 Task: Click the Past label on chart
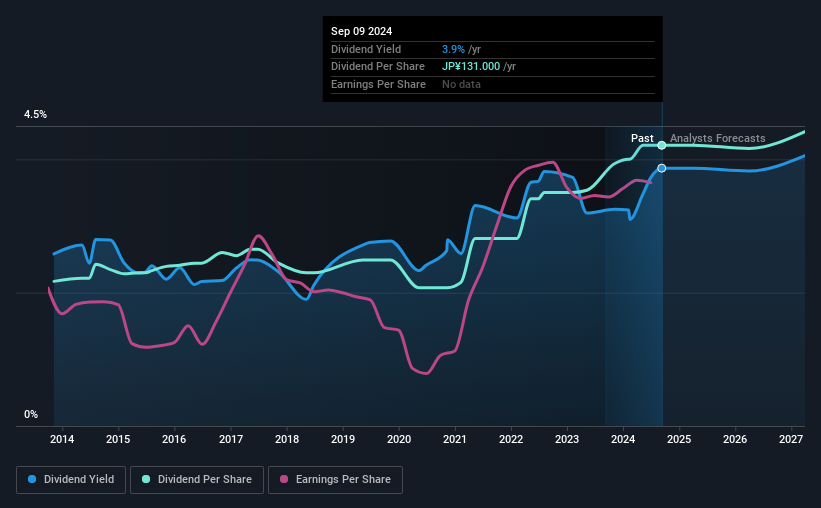click(642, 138)
